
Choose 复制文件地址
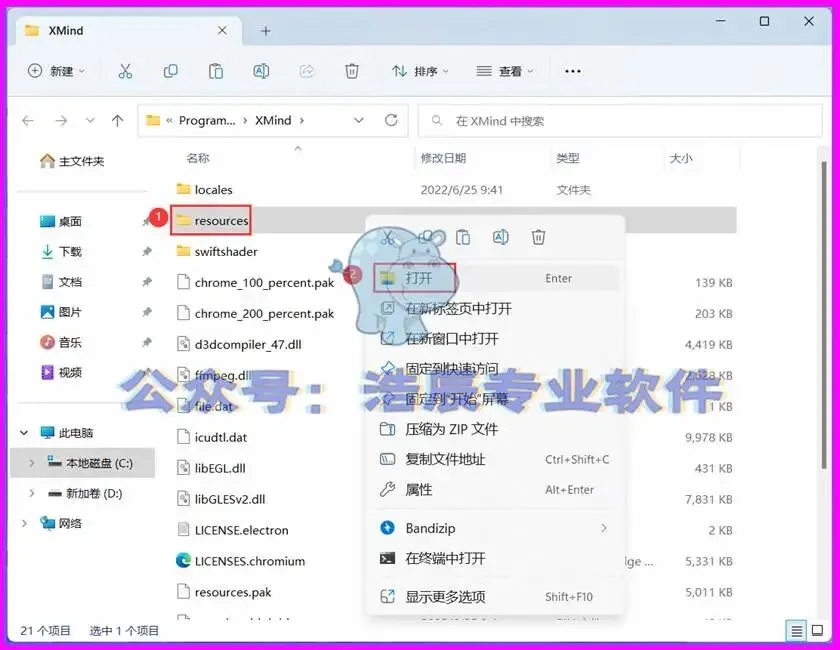pyautogui.click(x=496, y=460)
